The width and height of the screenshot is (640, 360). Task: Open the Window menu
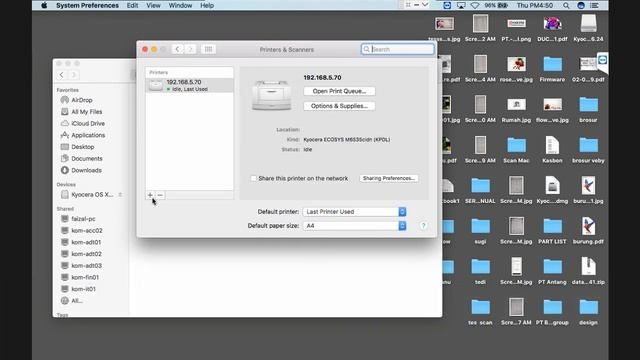[x=180, y=5]
